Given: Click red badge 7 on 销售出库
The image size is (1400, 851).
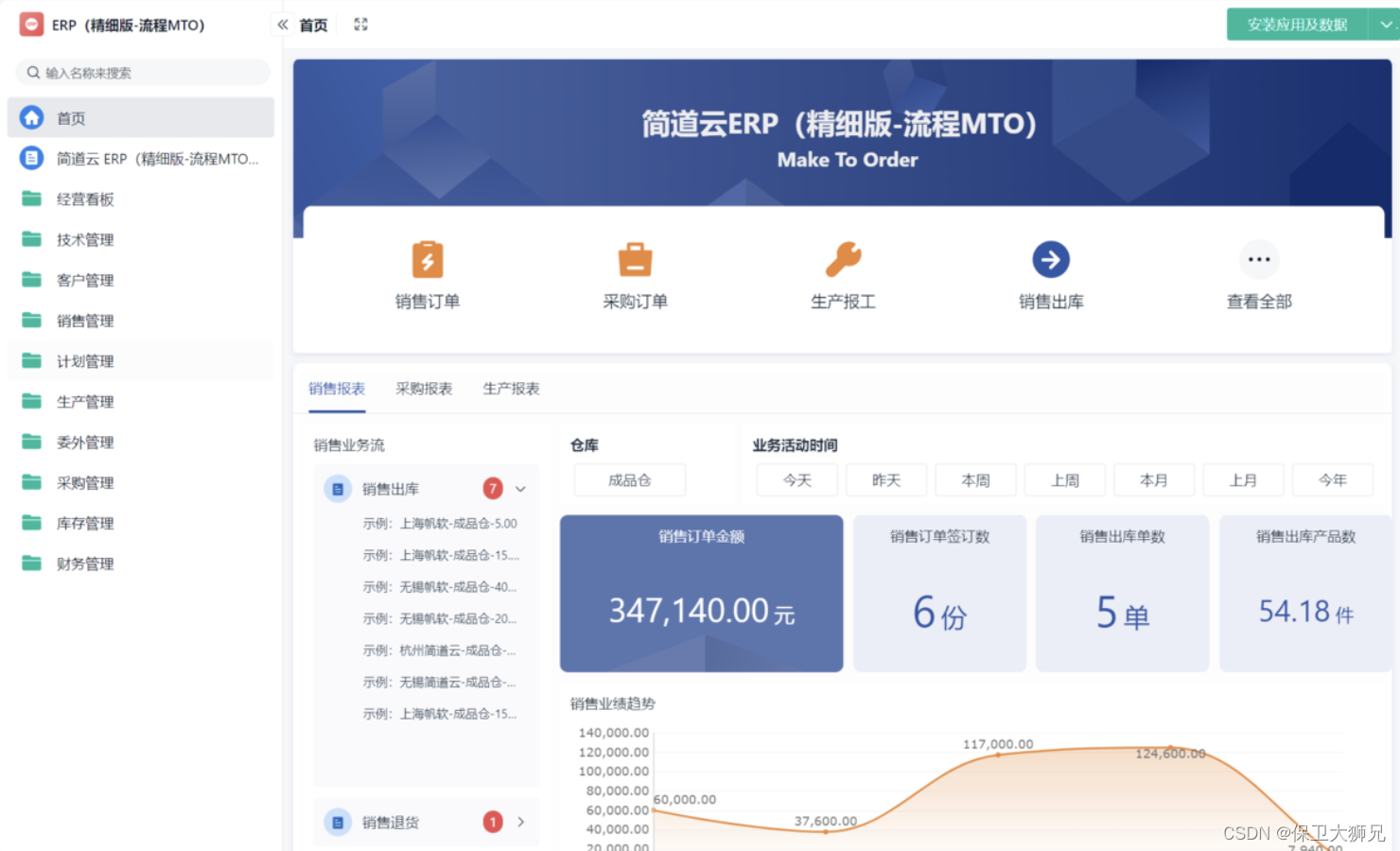Looking at the screenshot, I should point(493,489).
